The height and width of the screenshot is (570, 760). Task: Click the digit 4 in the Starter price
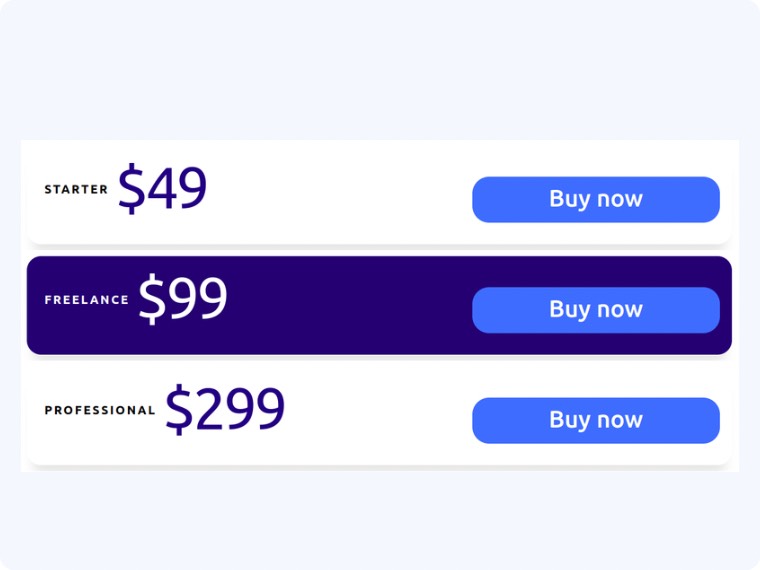[162, 189]
